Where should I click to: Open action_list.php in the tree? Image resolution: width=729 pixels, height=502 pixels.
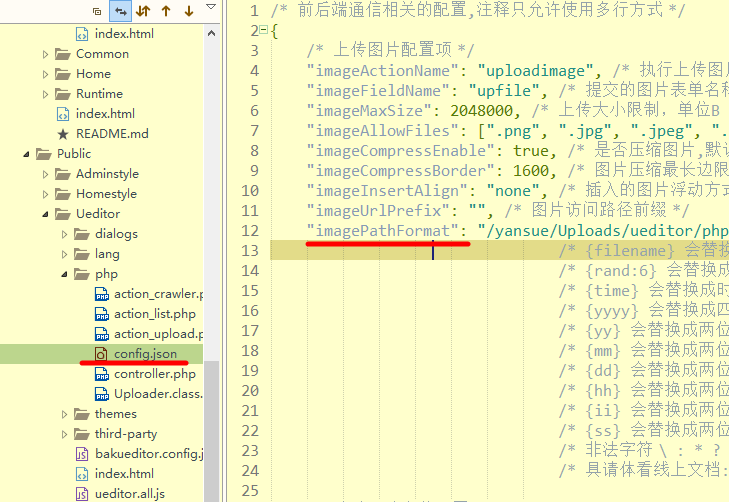[x=155, y=314]
